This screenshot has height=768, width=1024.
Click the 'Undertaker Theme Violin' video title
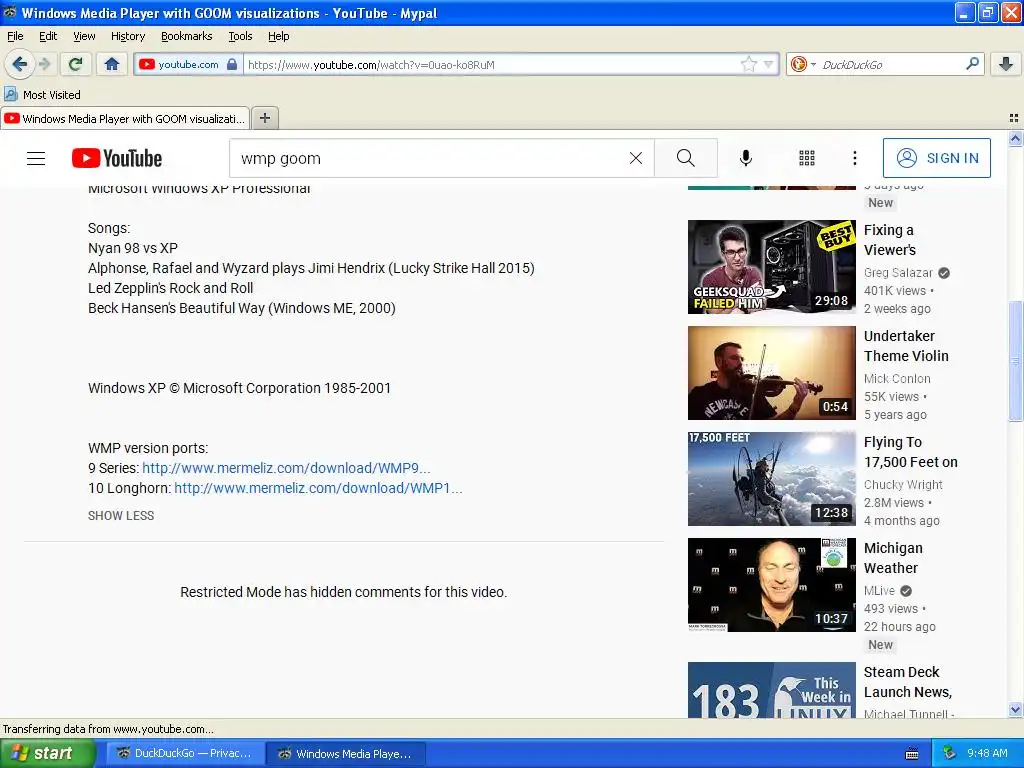(x=906, y=345)
